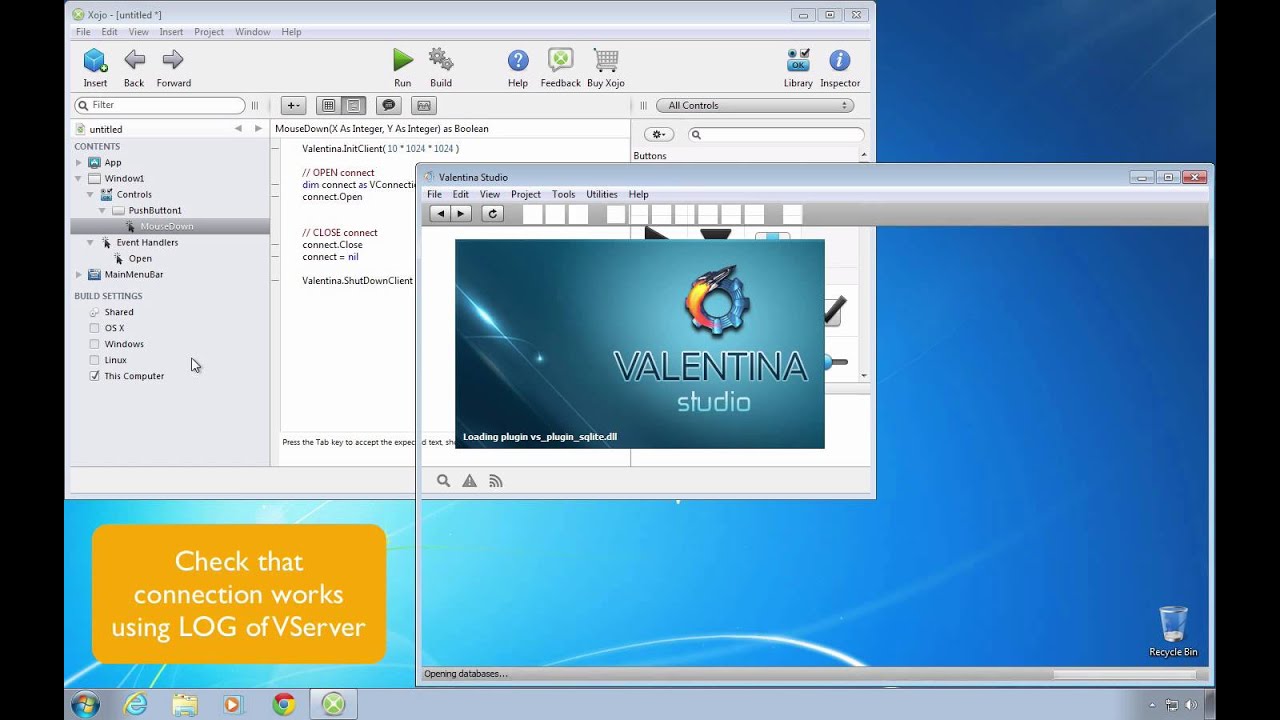1280x720 pixels.
Task: Click the warning triangle icon in bottom bar
Action: coord(470,481)
